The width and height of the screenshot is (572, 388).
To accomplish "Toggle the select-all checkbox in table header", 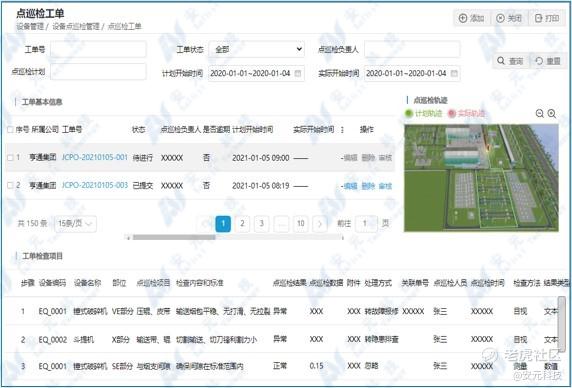I will 10,129.
